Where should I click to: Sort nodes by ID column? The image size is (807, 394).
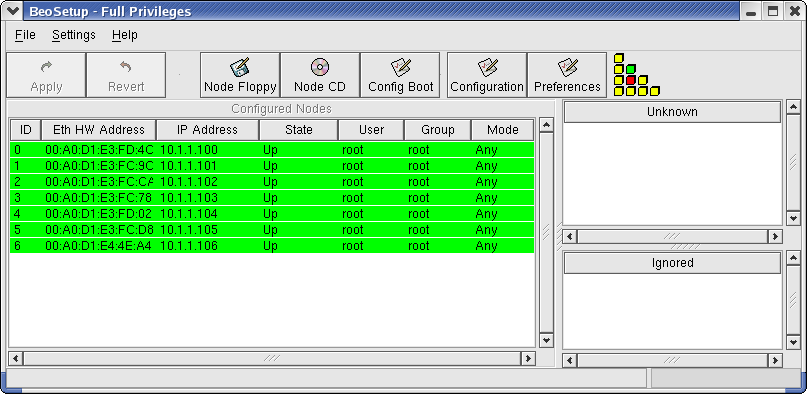(25, 130)
